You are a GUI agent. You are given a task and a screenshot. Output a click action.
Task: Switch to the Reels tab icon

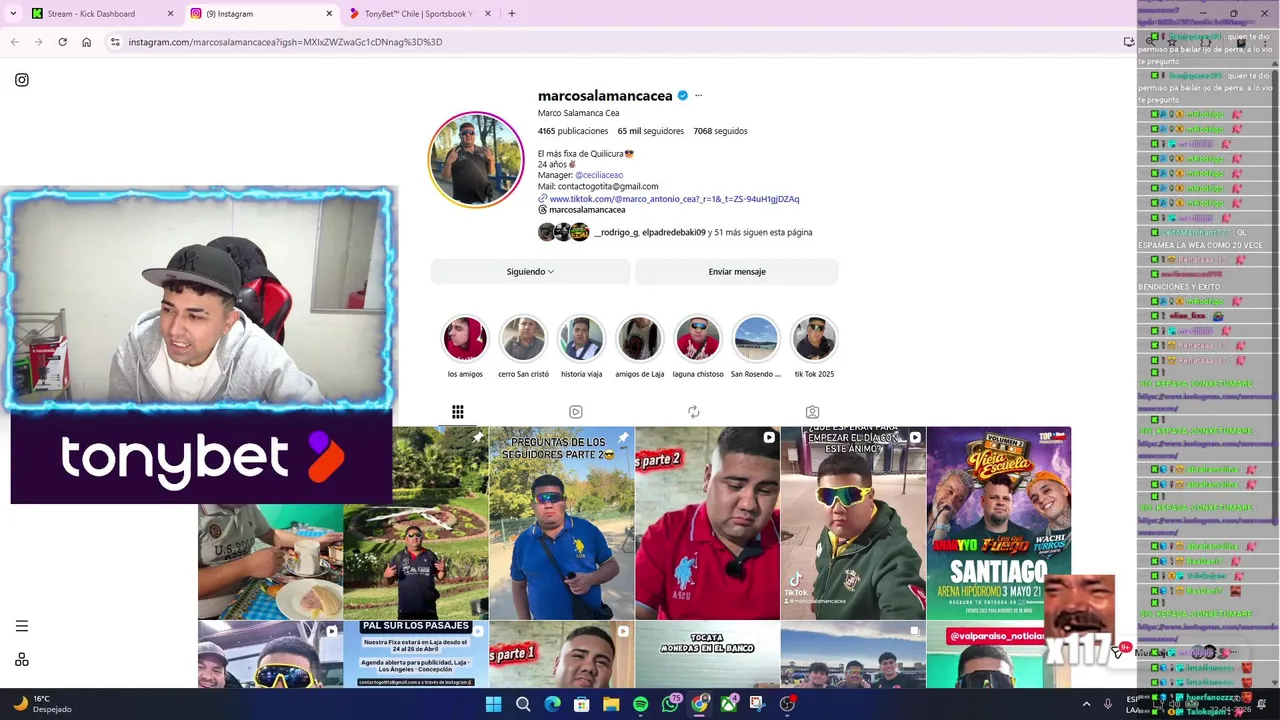point(576,412)
